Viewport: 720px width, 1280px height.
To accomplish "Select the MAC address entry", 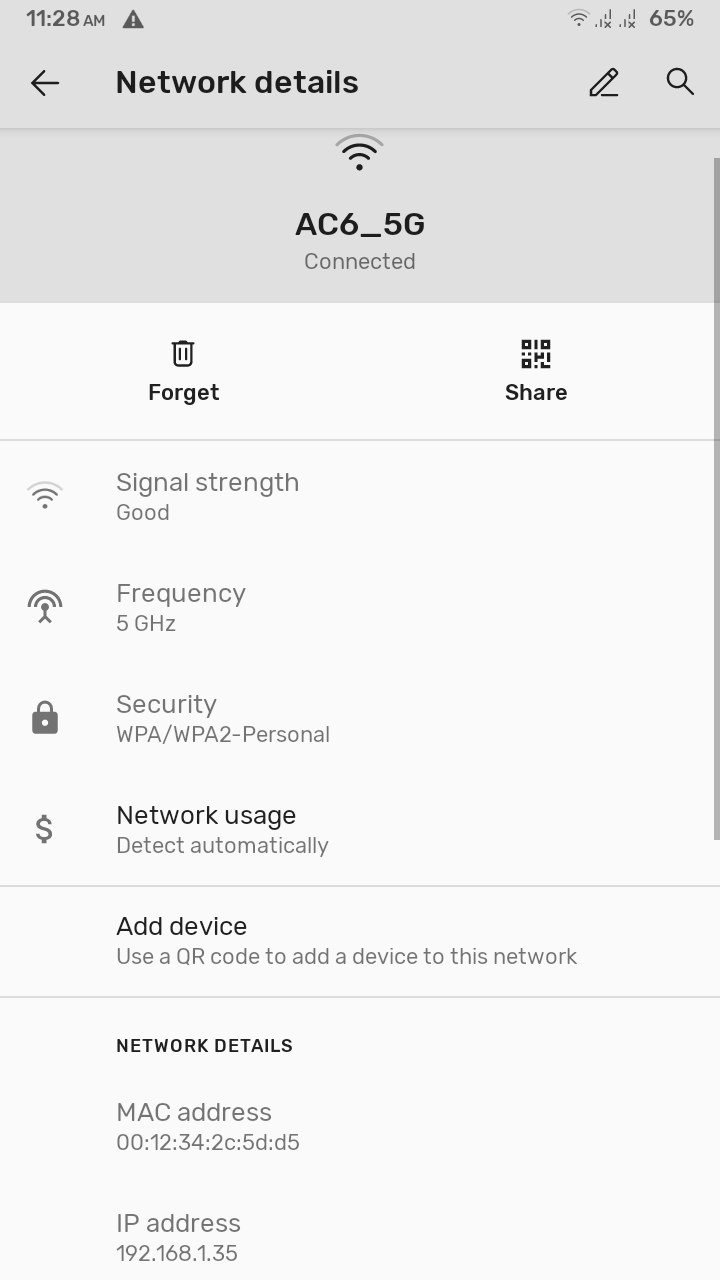I will [208, 1126].
